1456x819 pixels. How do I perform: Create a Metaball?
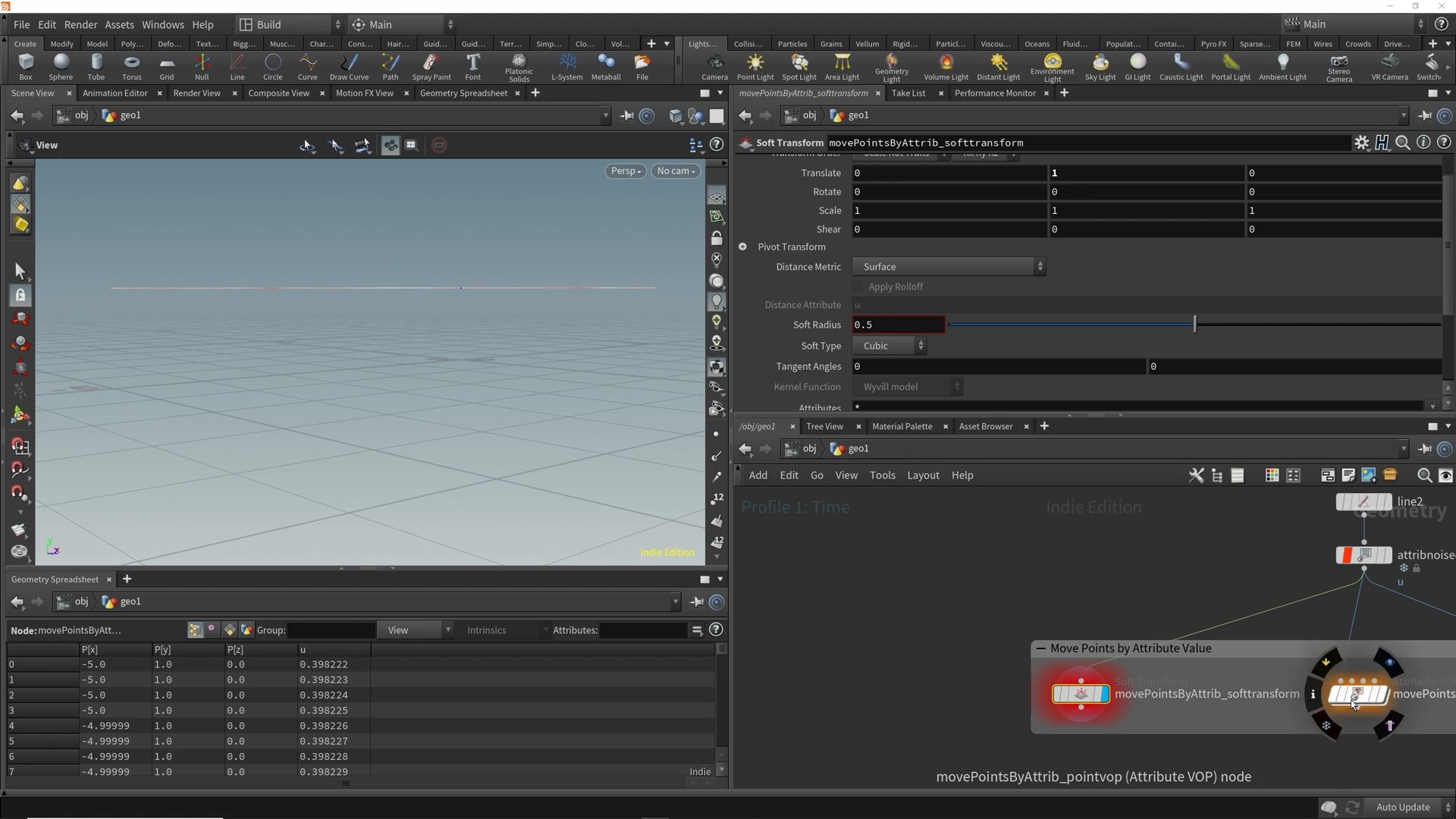[x=605, y=67]
